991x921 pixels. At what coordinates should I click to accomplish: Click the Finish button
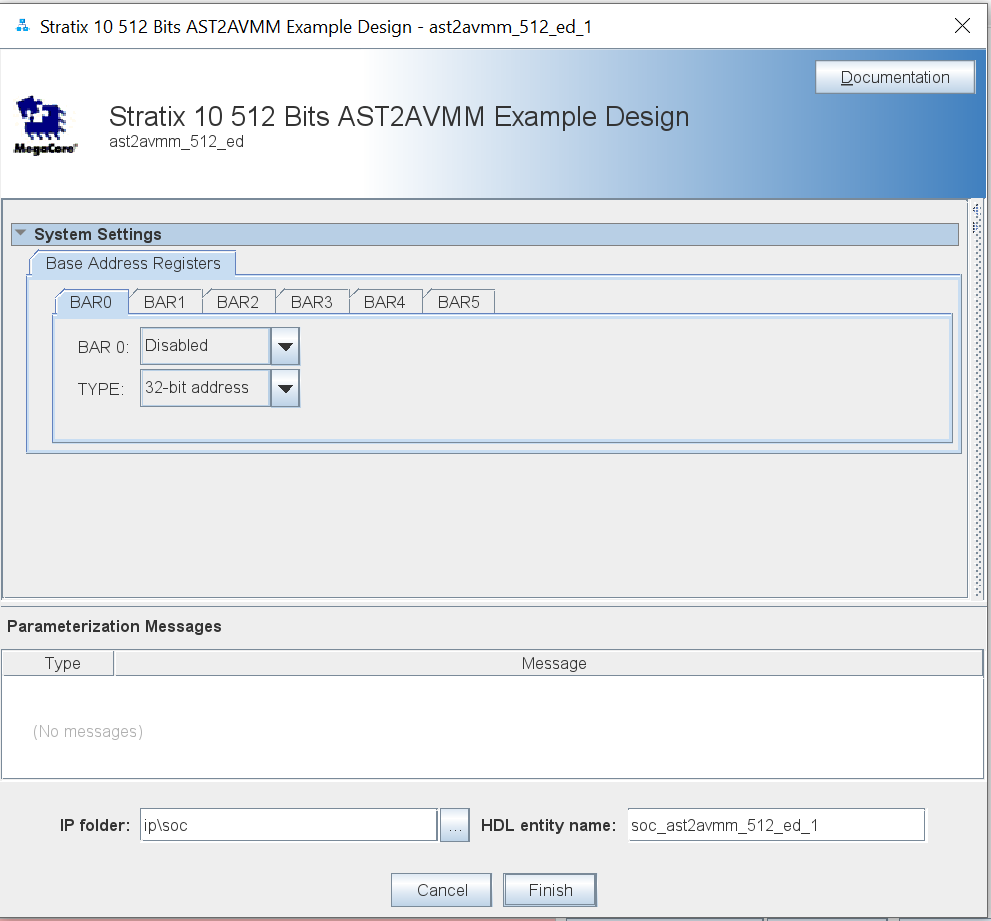[x=550, y=890]
